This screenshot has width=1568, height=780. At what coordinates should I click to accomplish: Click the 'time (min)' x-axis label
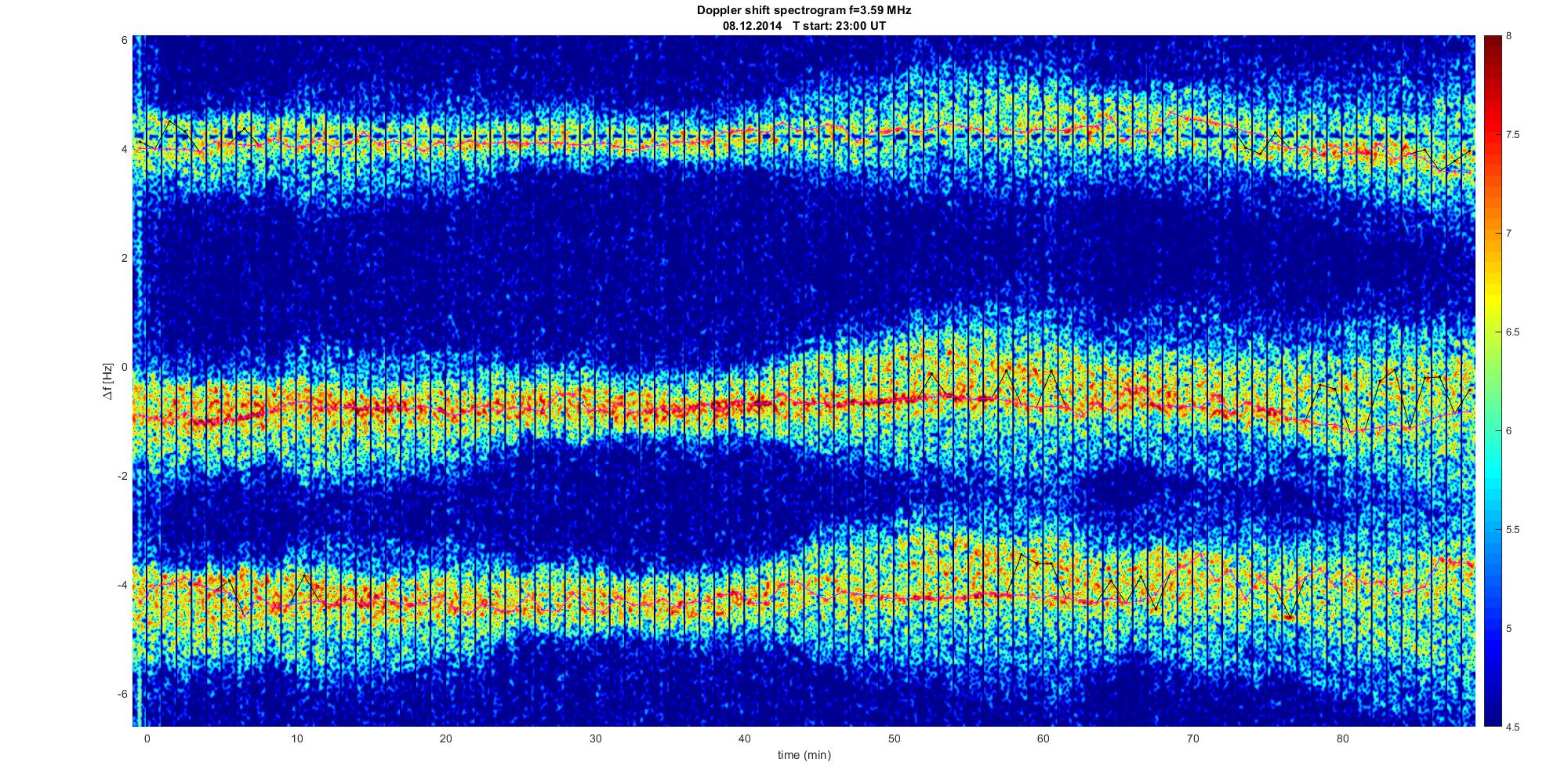coord(804,755)
